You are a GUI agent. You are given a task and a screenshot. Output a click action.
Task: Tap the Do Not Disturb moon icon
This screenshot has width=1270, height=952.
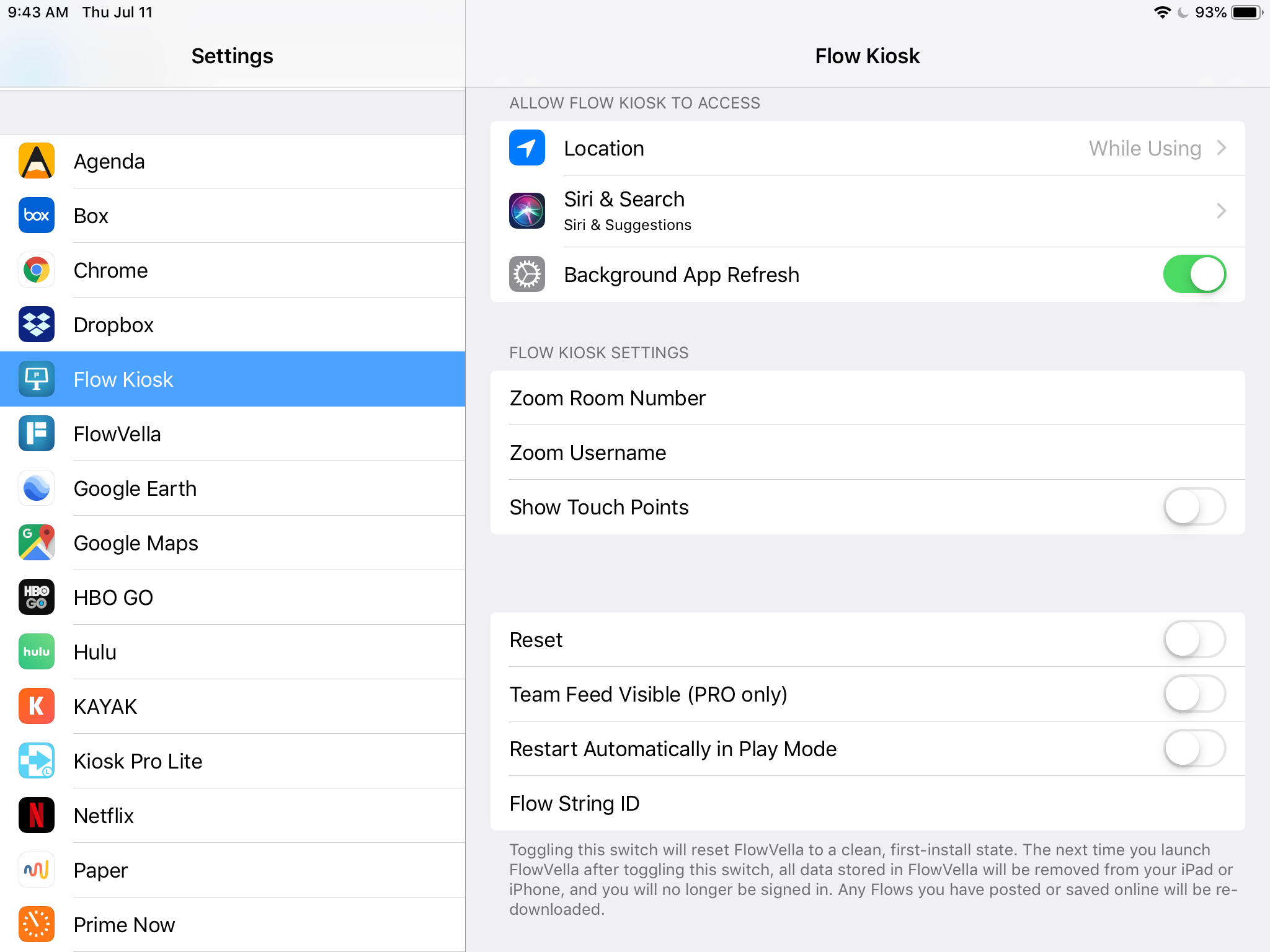pyautogui.click(x=1183, y=12)
